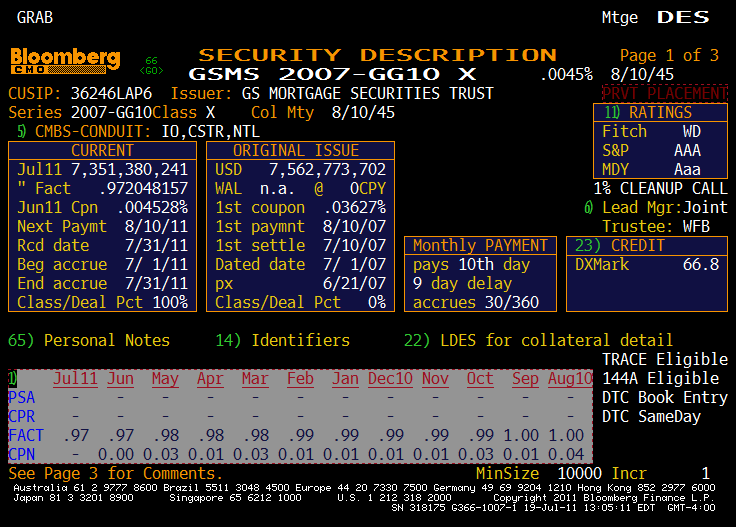The image size is (736, 527).
Task: Click the PRVT PLACEMENT label
Action: click(x=665, y=93)
